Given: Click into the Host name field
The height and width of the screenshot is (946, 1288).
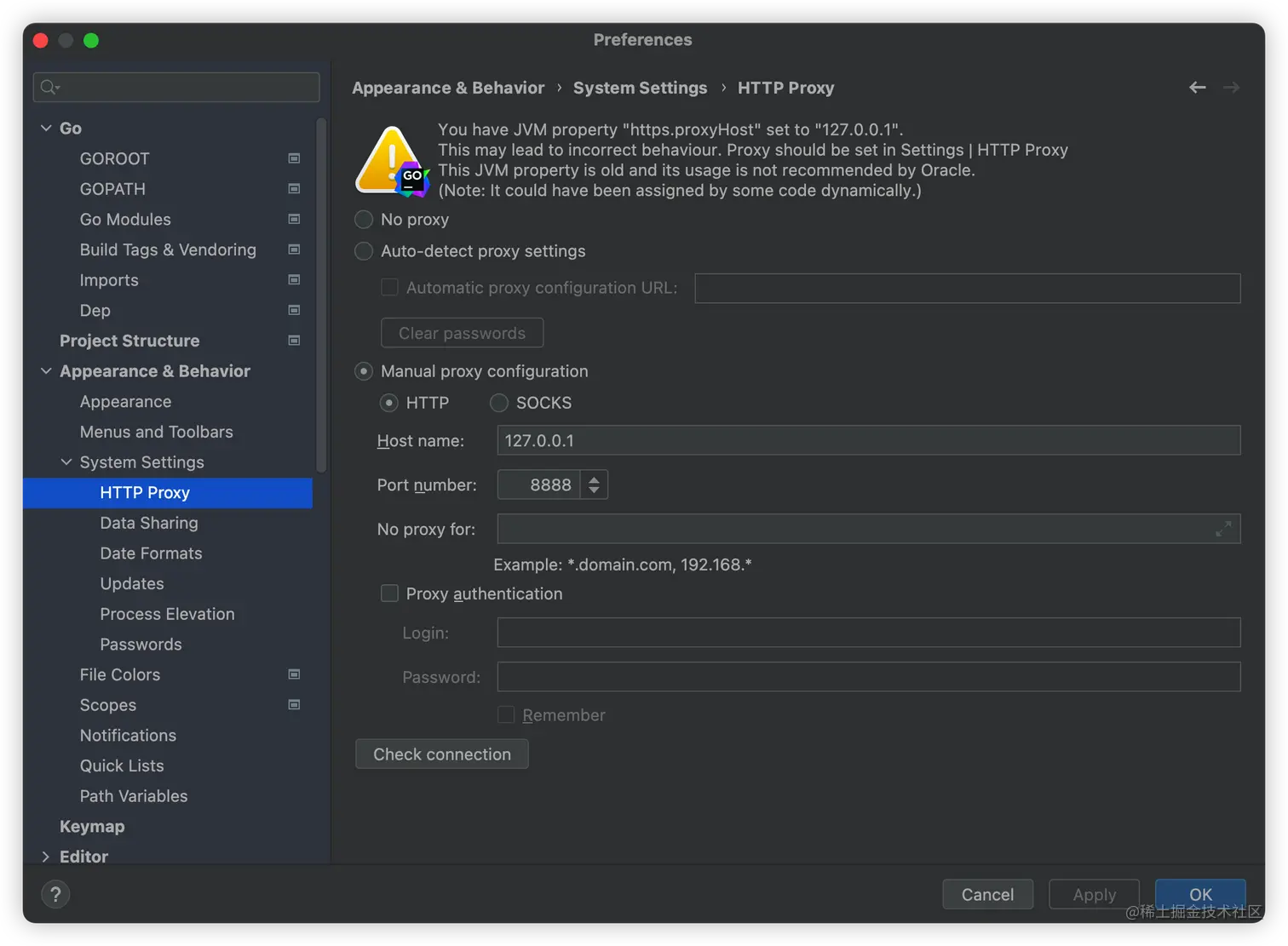Looking at the screenshot, I should click(868, 440).
